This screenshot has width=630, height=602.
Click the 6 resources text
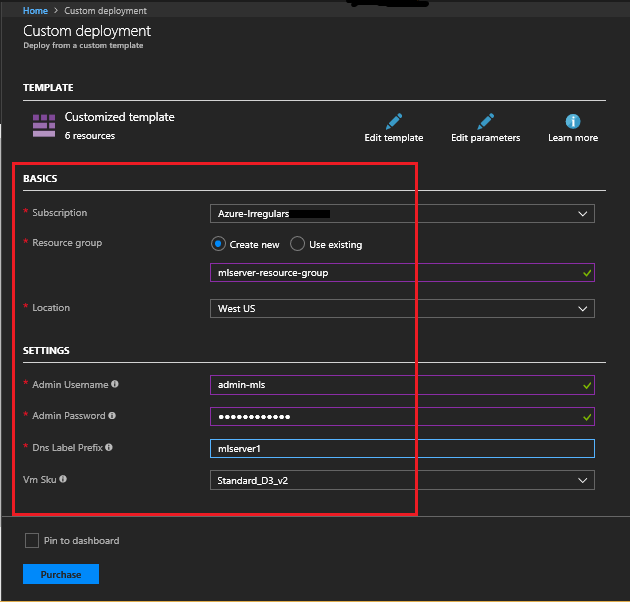point(90,136)
